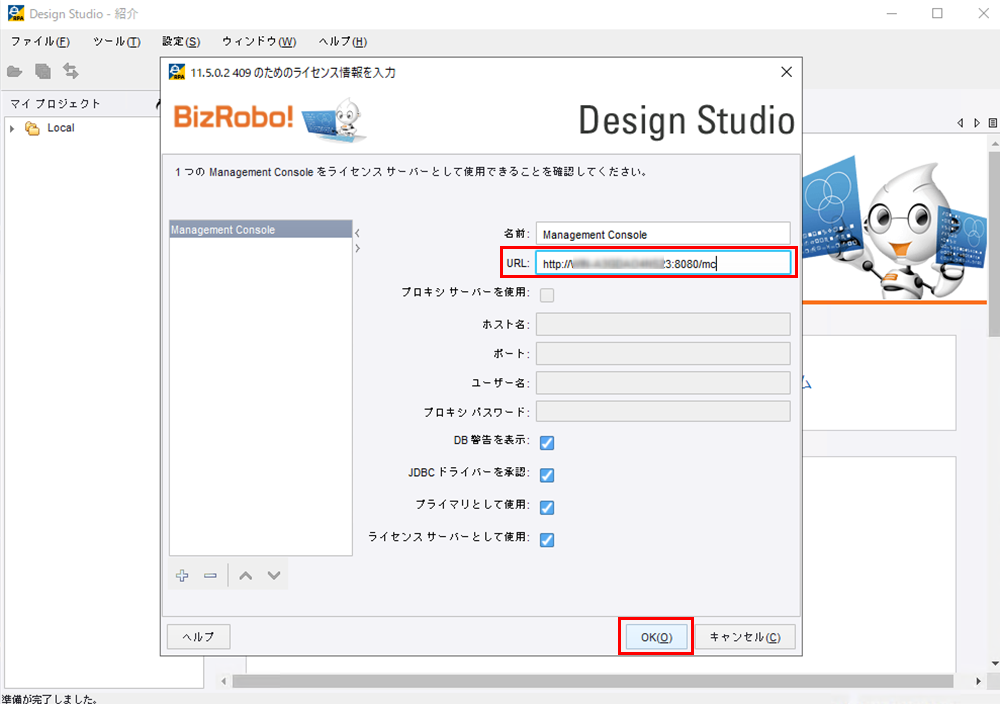1000x704 pixels.
Task: Click the ヘルプ button in dialog
Action: pyautogui.click(x=198, y=637)
